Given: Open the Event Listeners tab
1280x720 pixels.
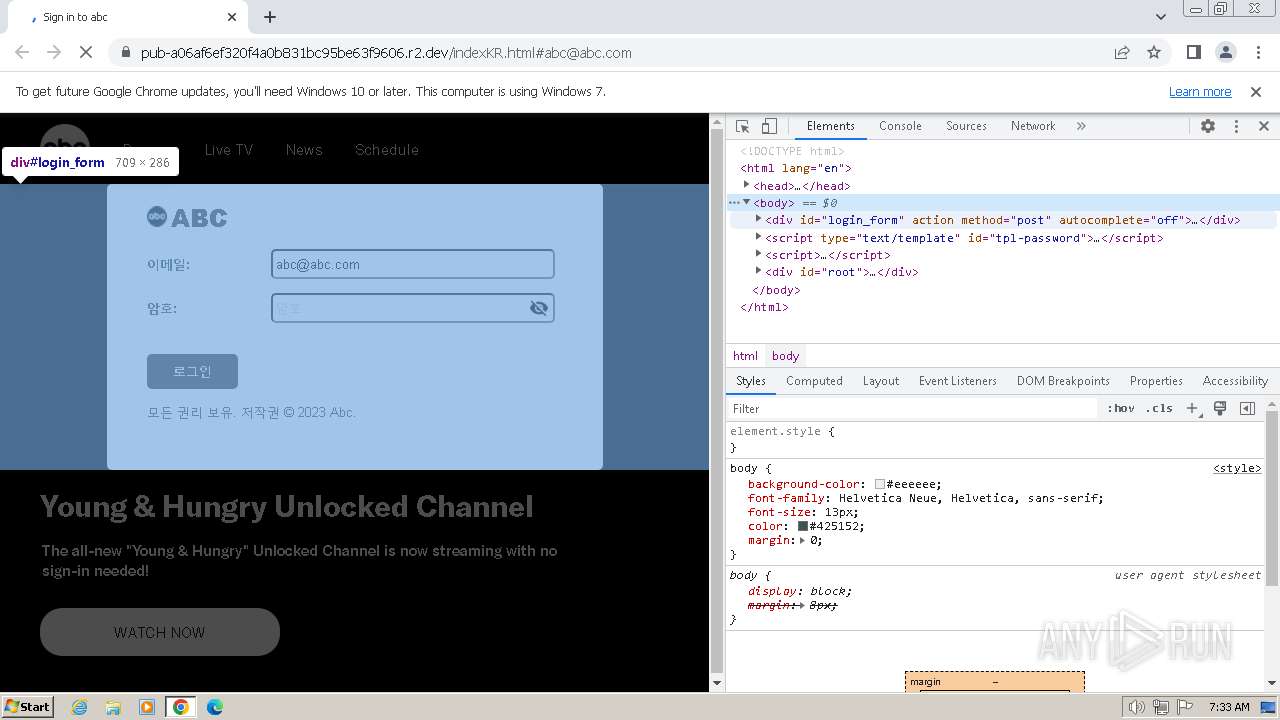Looking at the screenshot, I should point(958,381).
